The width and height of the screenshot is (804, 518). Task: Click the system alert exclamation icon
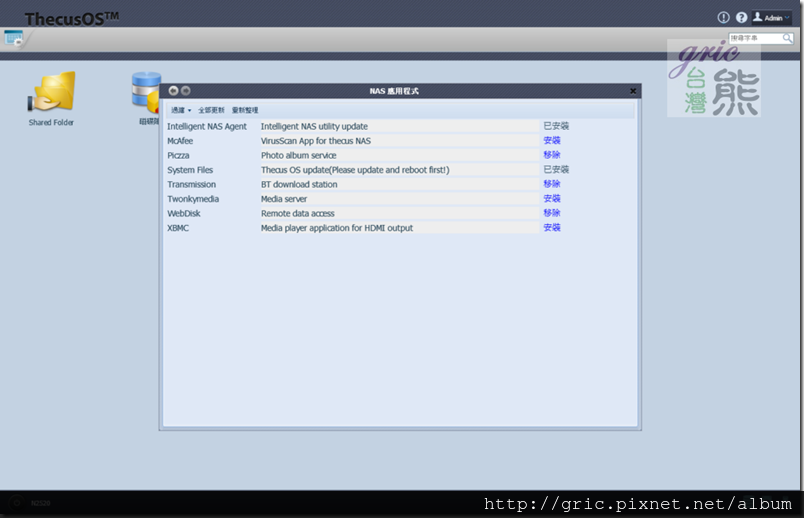723,17
